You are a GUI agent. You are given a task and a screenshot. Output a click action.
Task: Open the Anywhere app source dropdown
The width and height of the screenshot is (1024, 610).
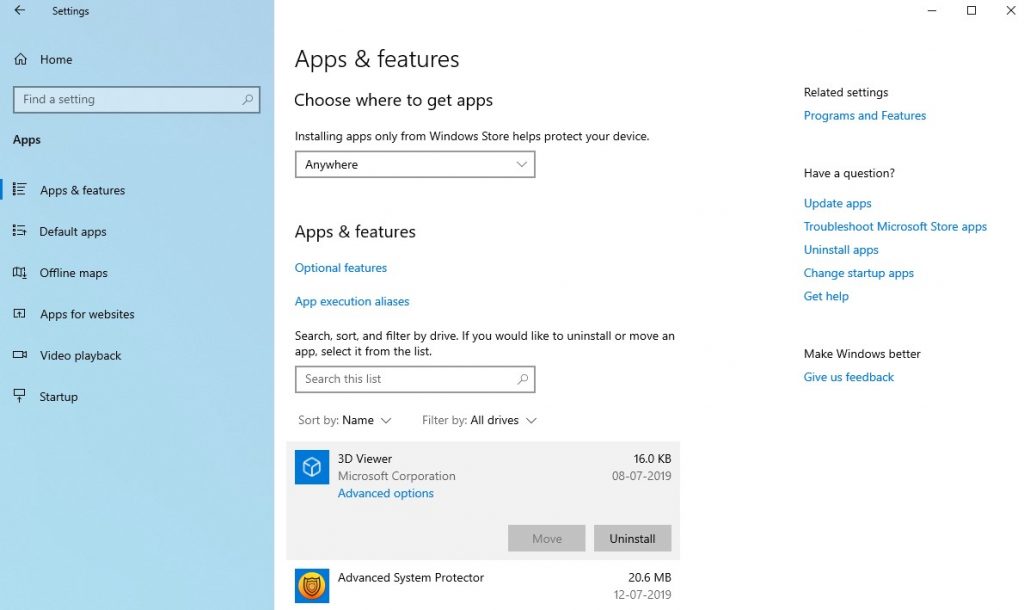[x=415, y=165]
